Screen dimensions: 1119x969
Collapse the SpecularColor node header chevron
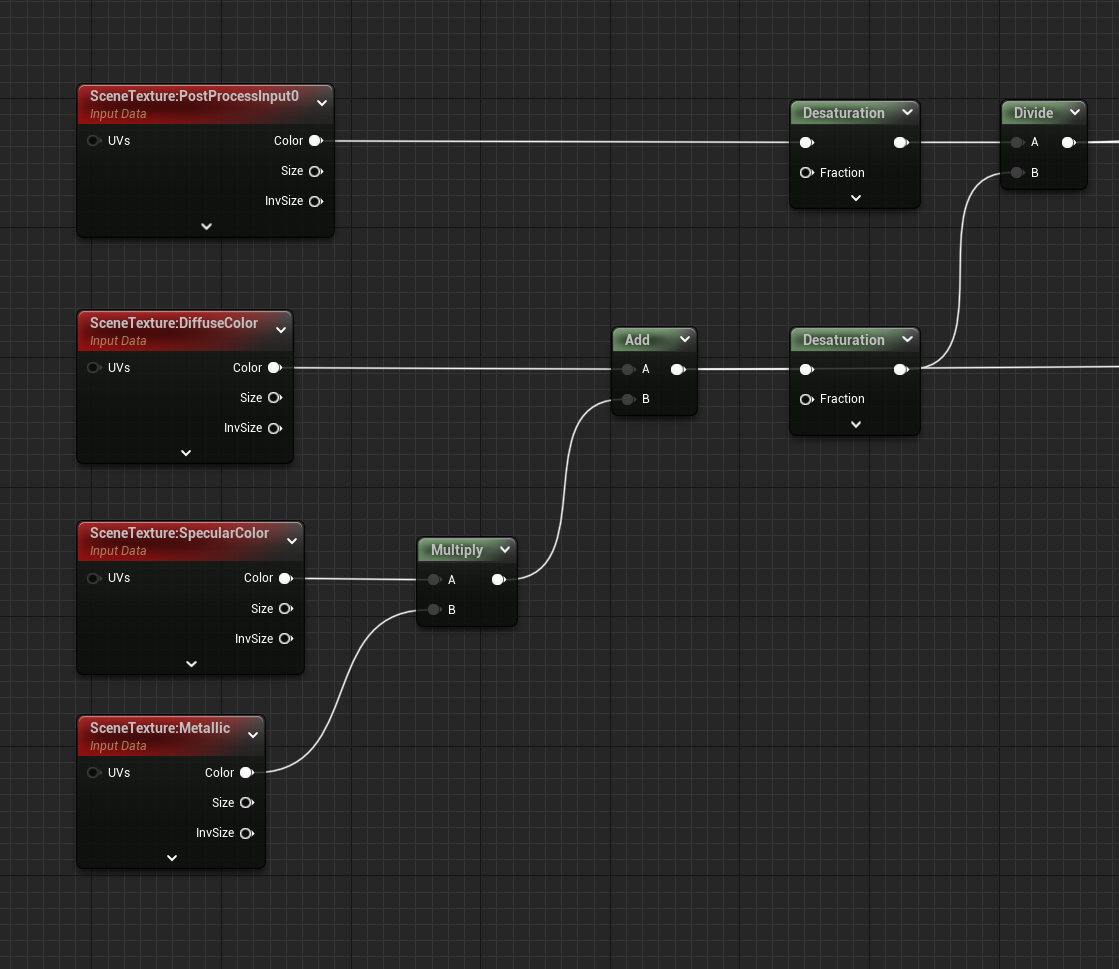[x=292, y=541]
